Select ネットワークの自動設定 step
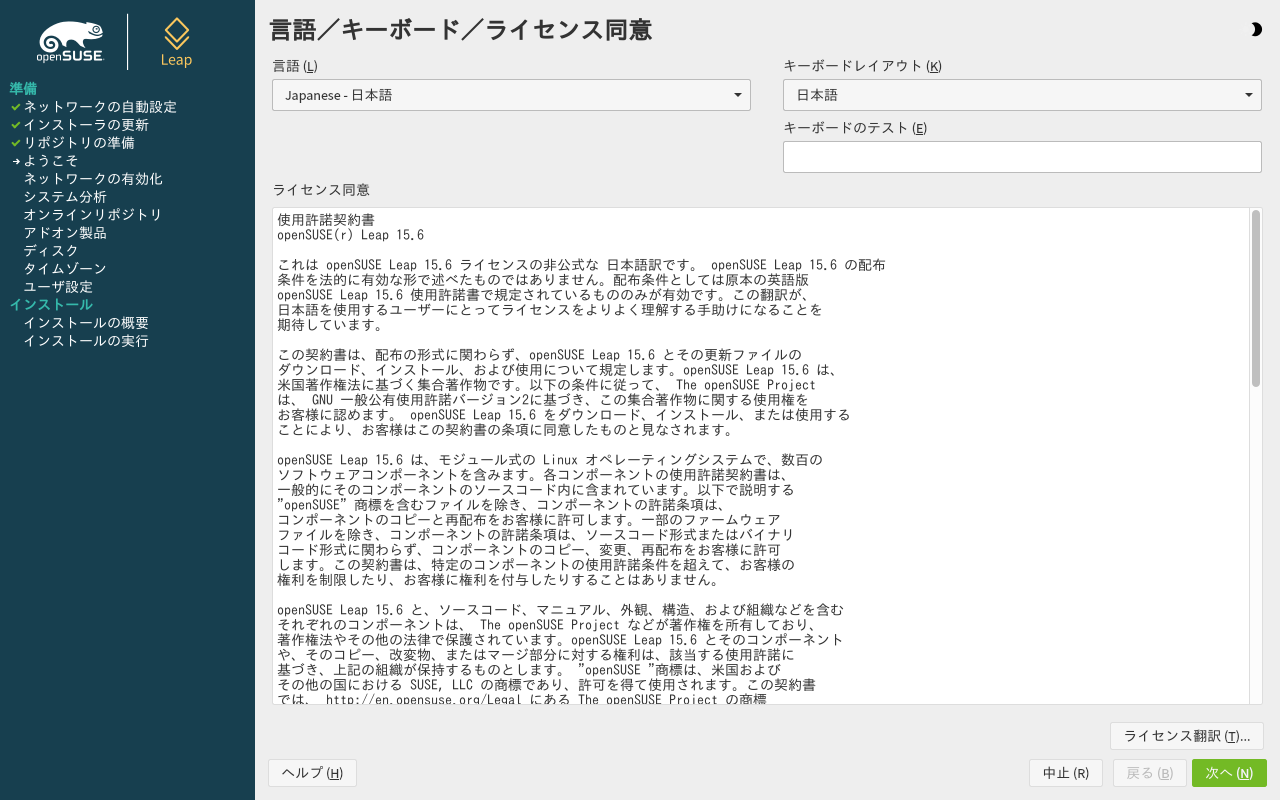Image resolution: width=1280 pixels, height=800 pixels. click(100, 106)
